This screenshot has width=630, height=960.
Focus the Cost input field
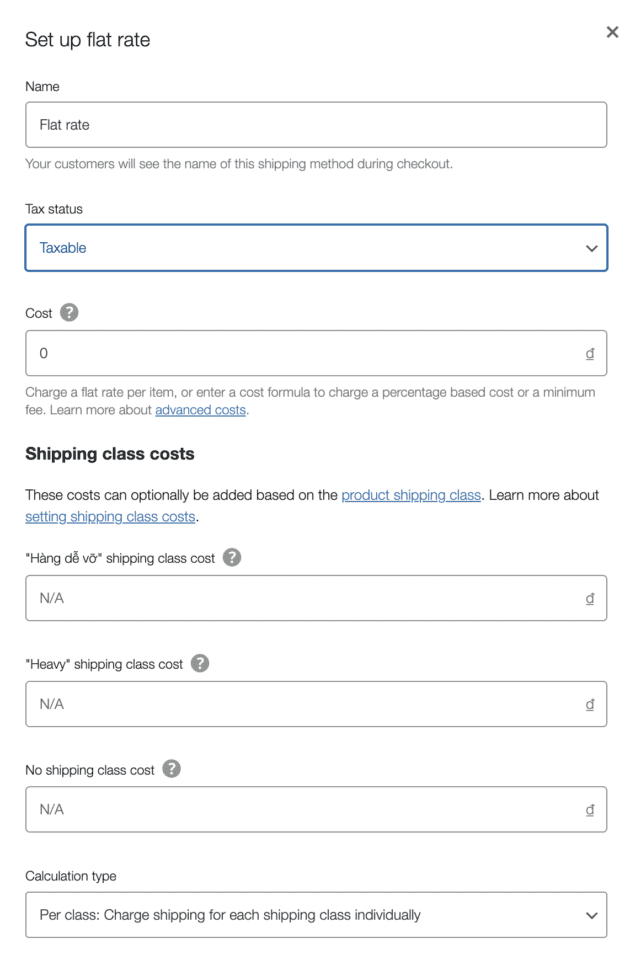click(x=300, y=354)
